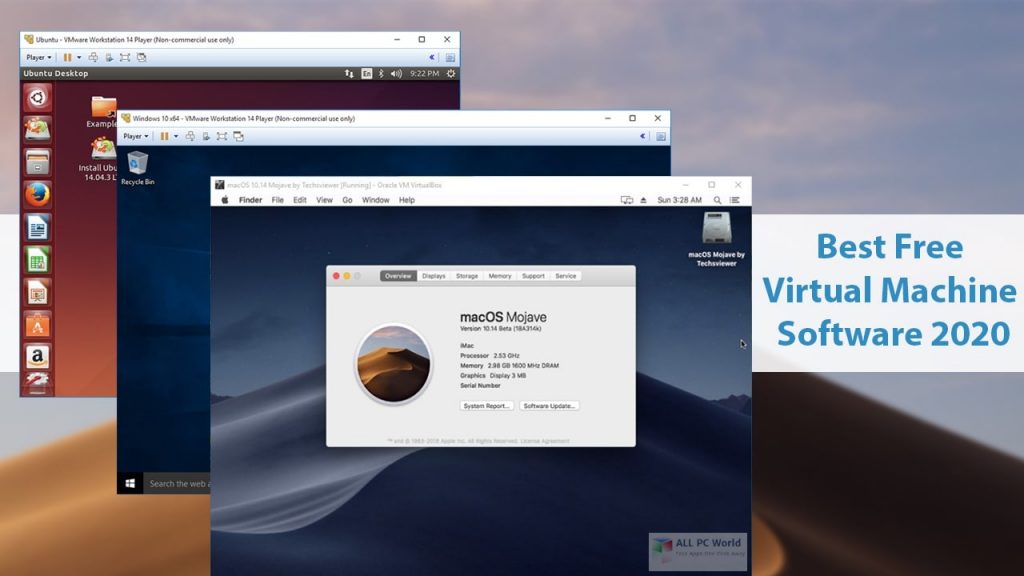
Task: Click the eject icon in macOS menu bar
Action: tap(643, 200)
